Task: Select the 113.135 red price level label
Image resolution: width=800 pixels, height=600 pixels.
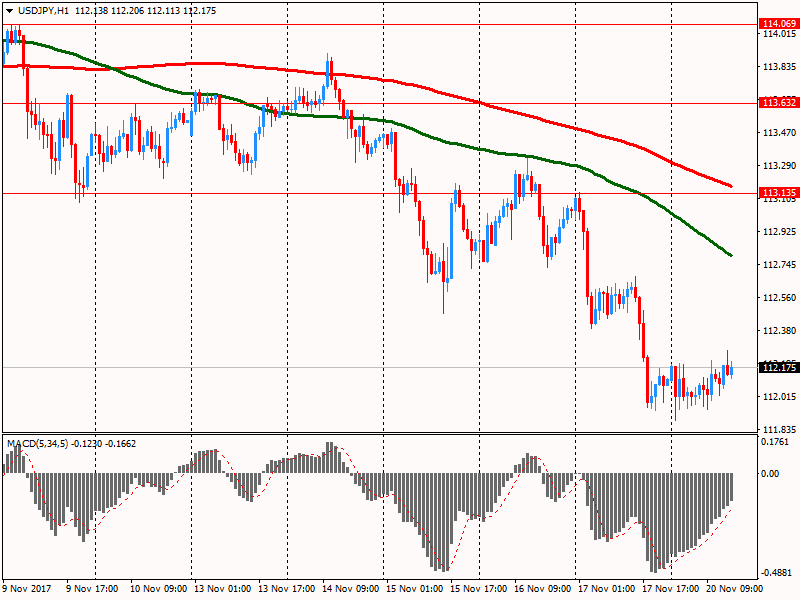Action: tap(779, 192)
